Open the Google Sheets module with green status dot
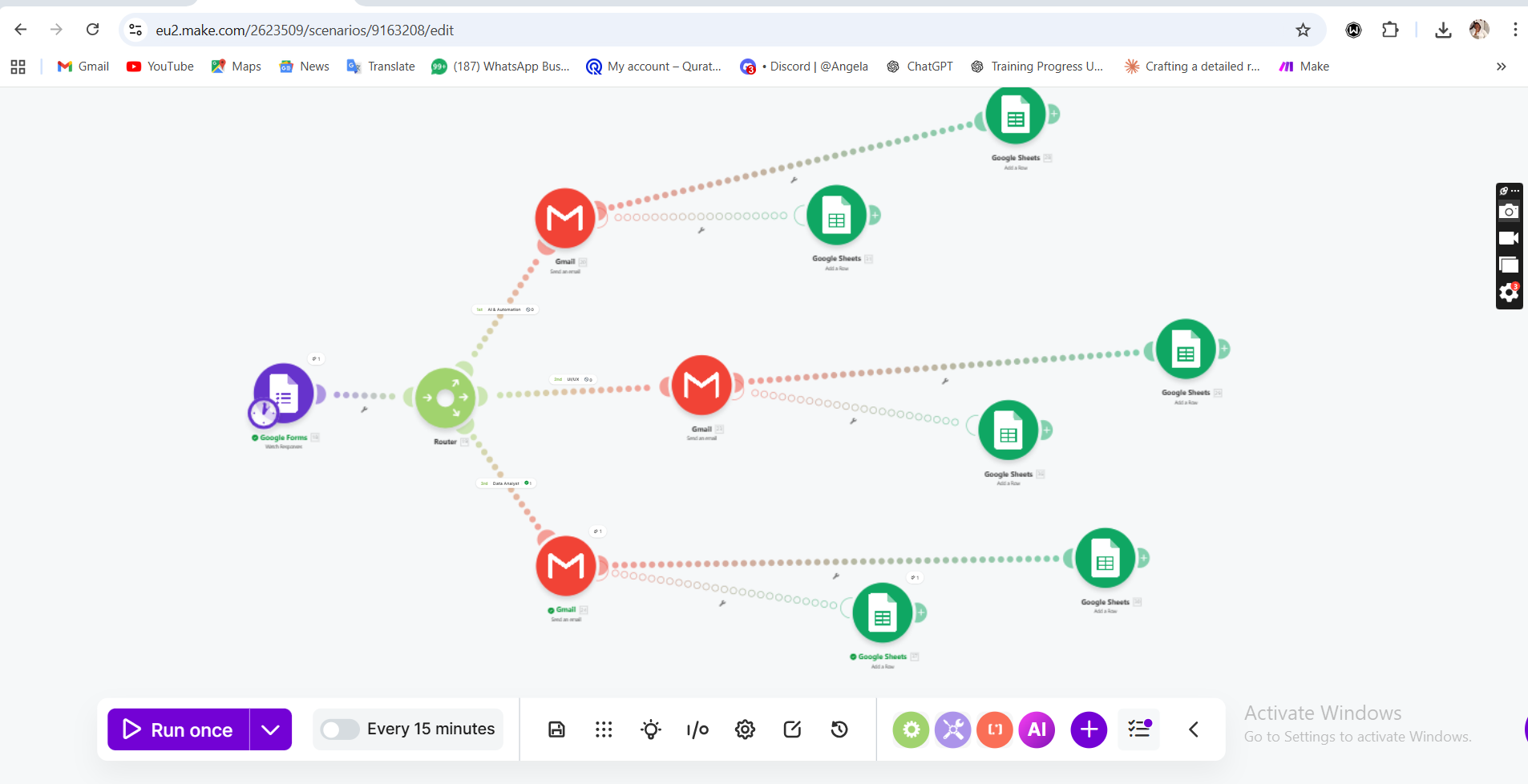Screen dimensions: 1528x784 pyautogui.click(x=883, y=613)
